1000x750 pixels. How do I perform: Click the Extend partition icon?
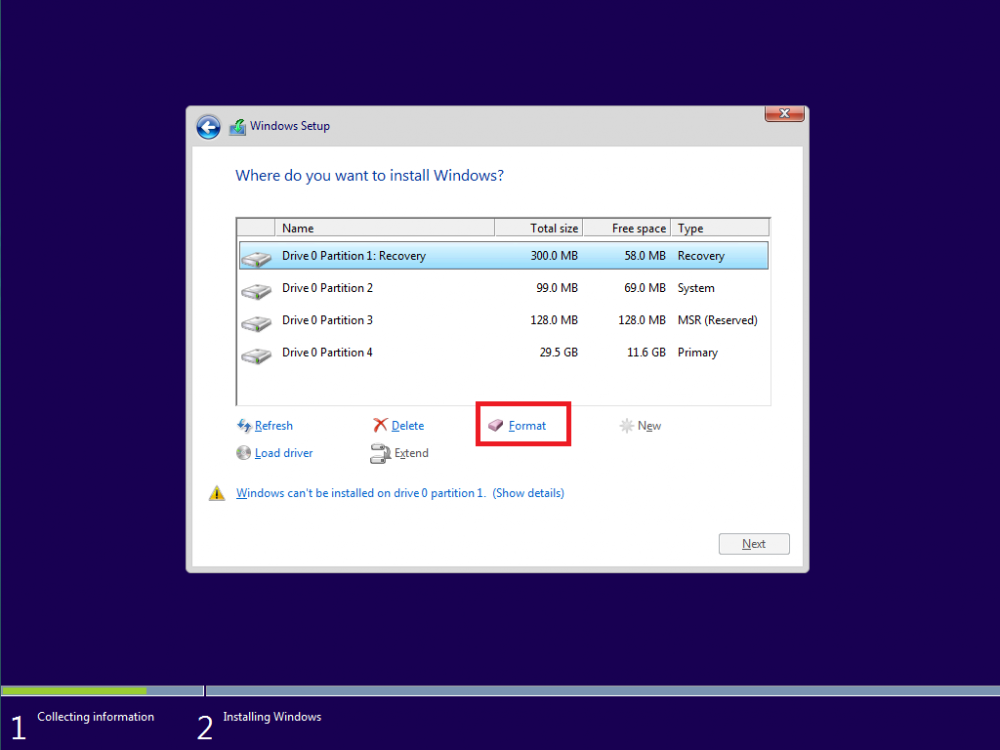point(380,453)
